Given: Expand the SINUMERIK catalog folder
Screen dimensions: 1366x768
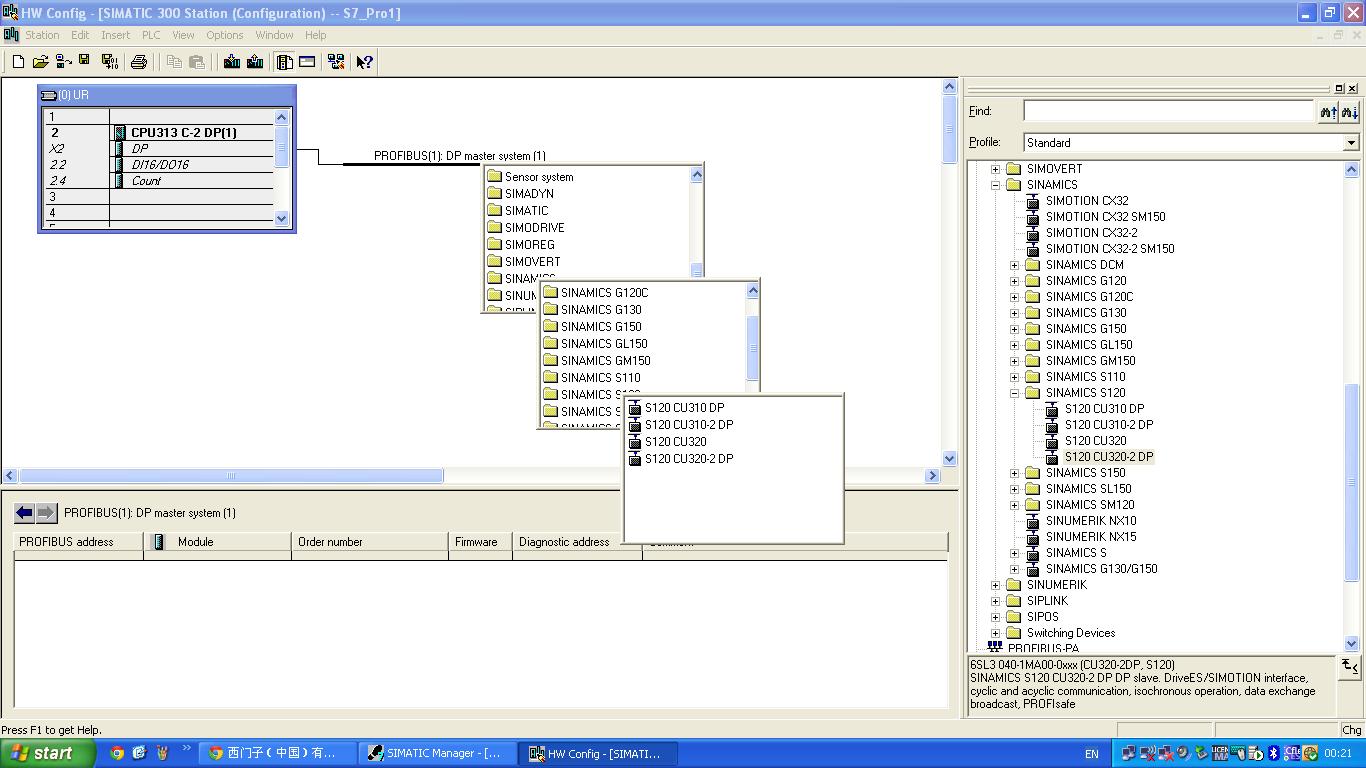Looking at the screenshot, I should [x=995, y=585].
